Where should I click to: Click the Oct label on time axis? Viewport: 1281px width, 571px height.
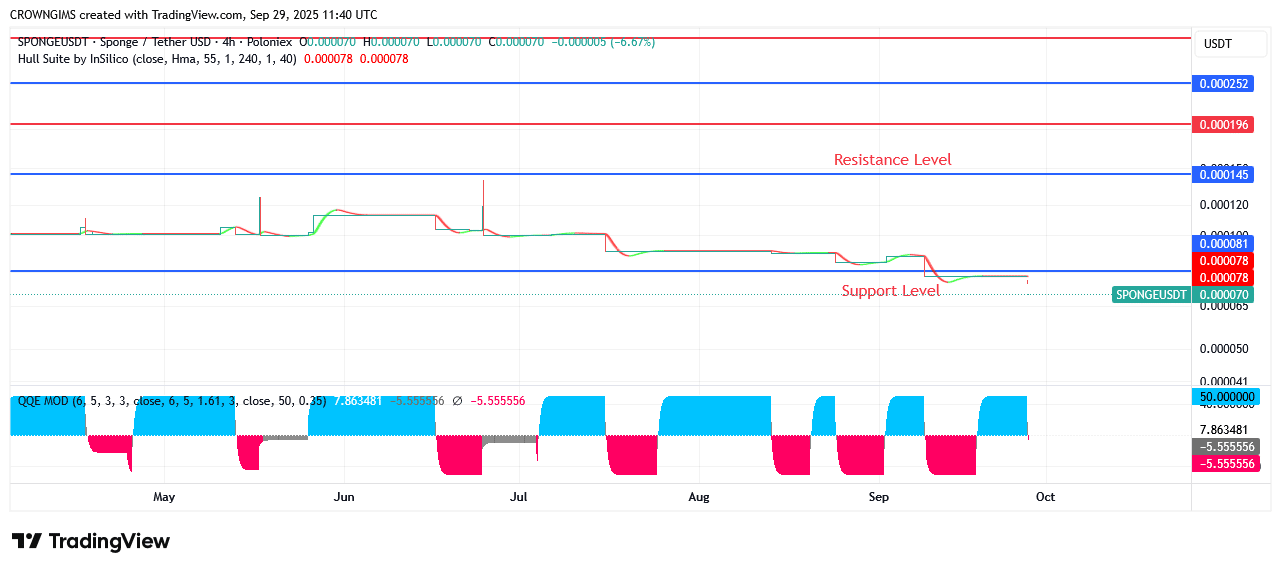(1045, 497)
